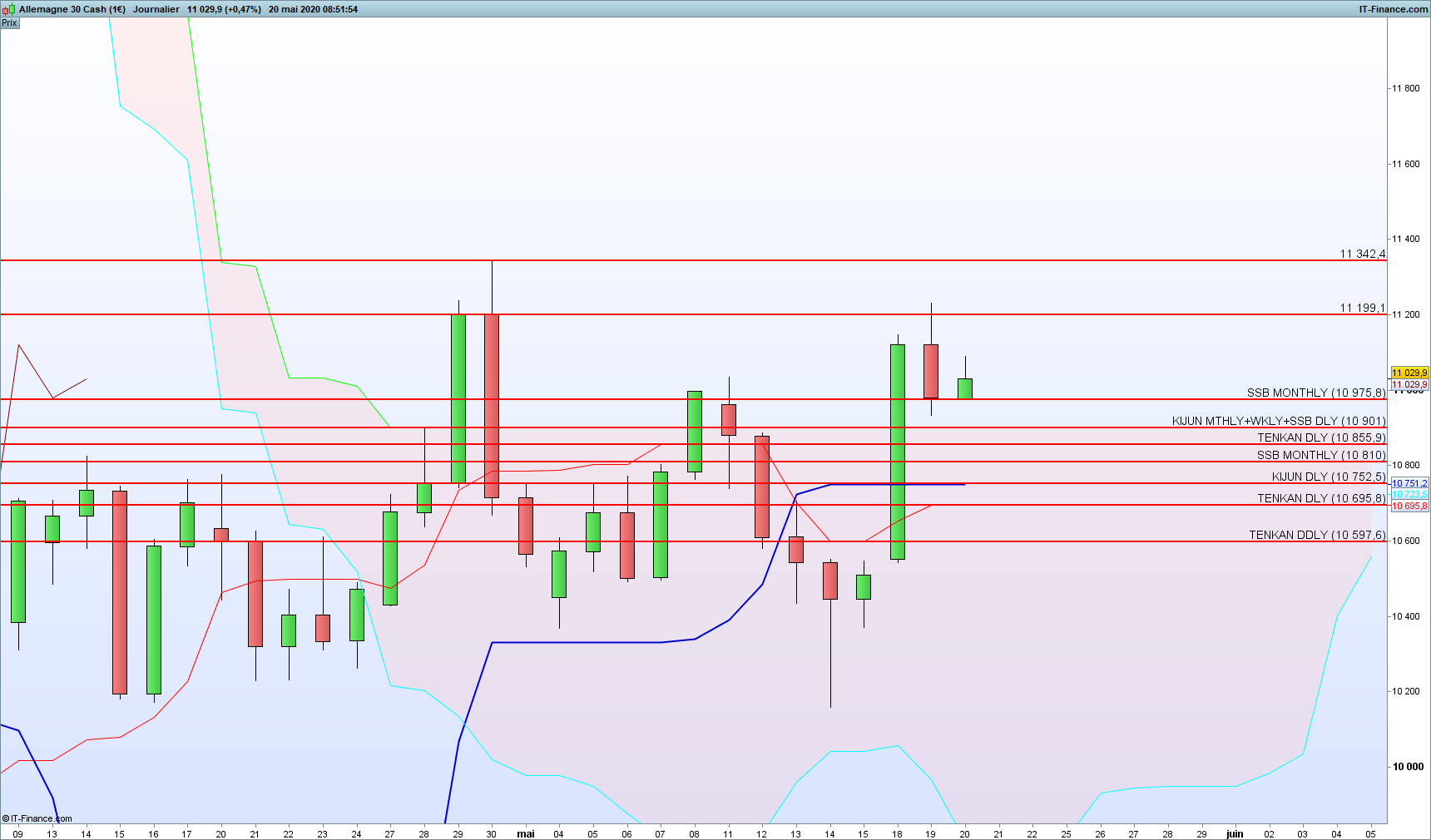Click the '11' date label on the time axis
Viewport: 1431px width, 840px height.
pyautogui.click(x=728, y=834)
